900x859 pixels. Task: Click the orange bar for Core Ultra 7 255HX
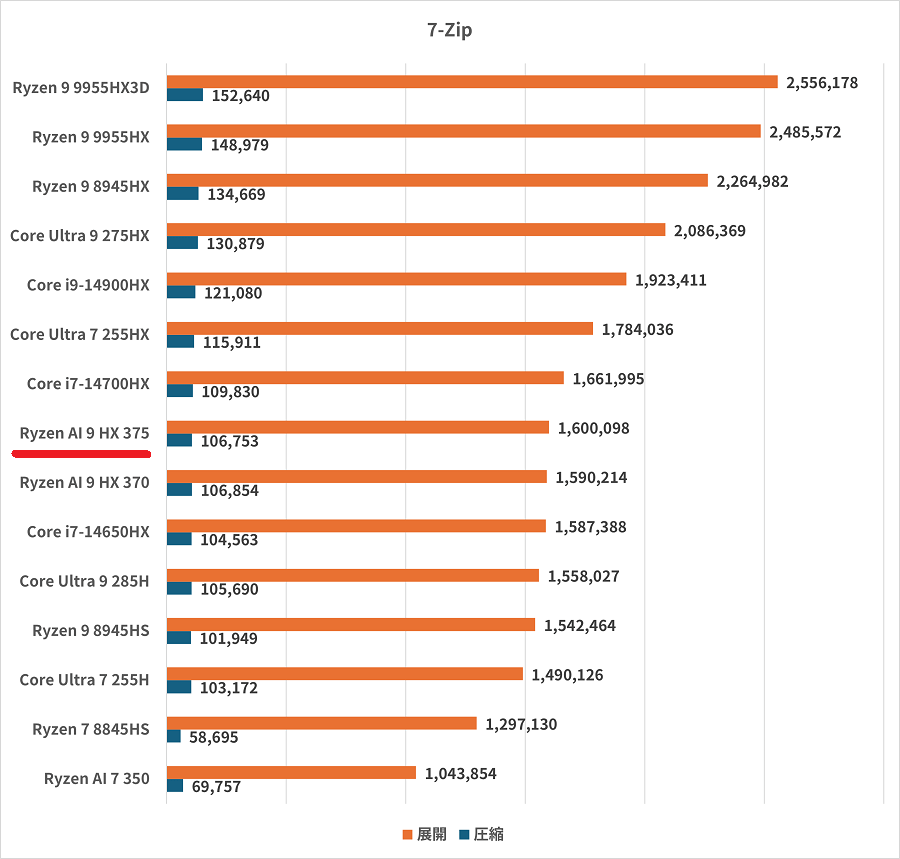(x=379, y=328)
